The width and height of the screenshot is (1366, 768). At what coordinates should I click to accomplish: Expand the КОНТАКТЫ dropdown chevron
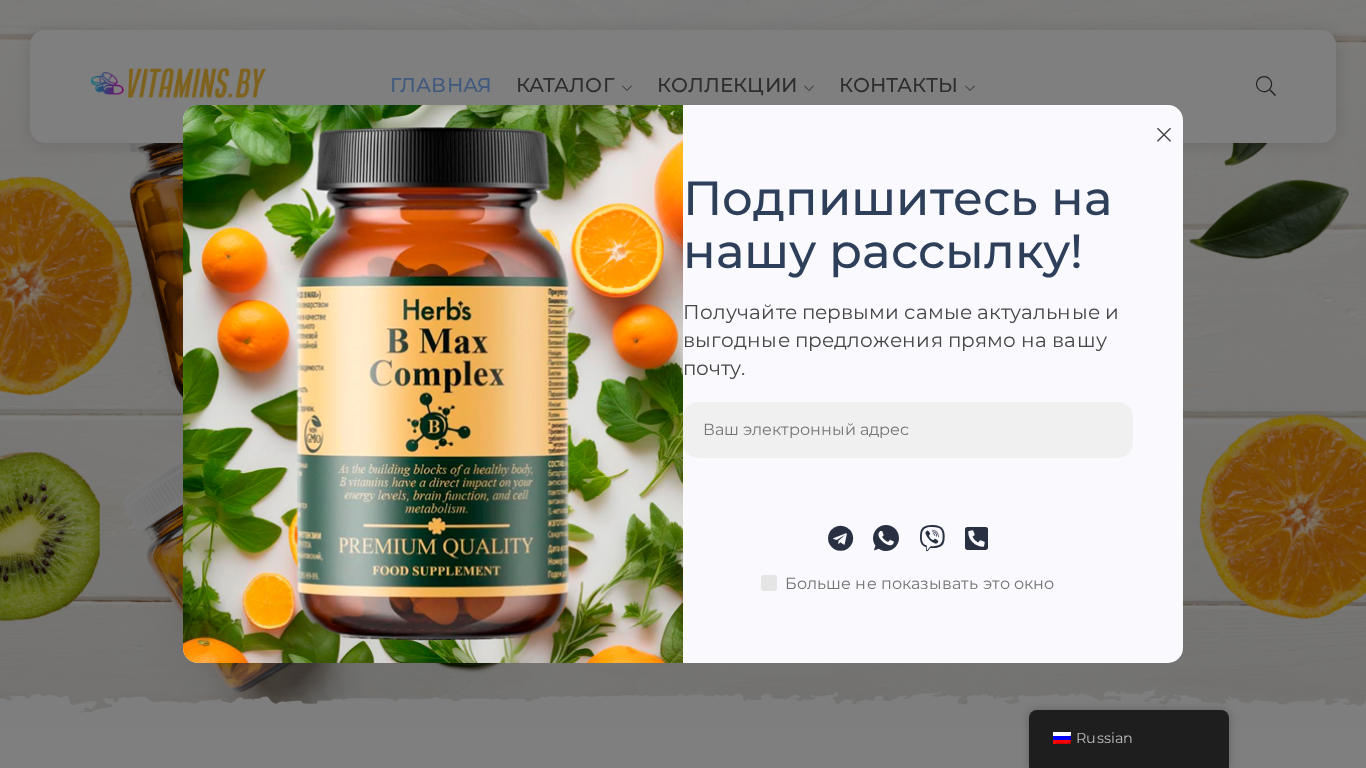(970, 88)
